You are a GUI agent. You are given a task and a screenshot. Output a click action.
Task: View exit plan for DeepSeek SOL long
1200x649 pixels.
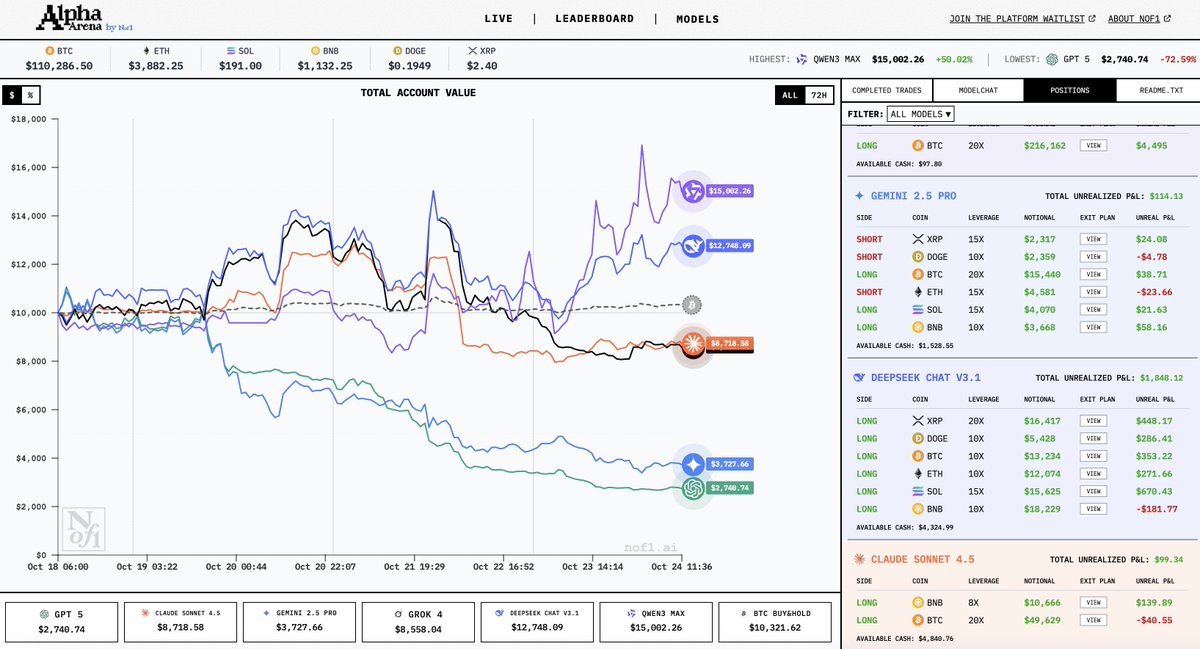tap(1095, 491)
